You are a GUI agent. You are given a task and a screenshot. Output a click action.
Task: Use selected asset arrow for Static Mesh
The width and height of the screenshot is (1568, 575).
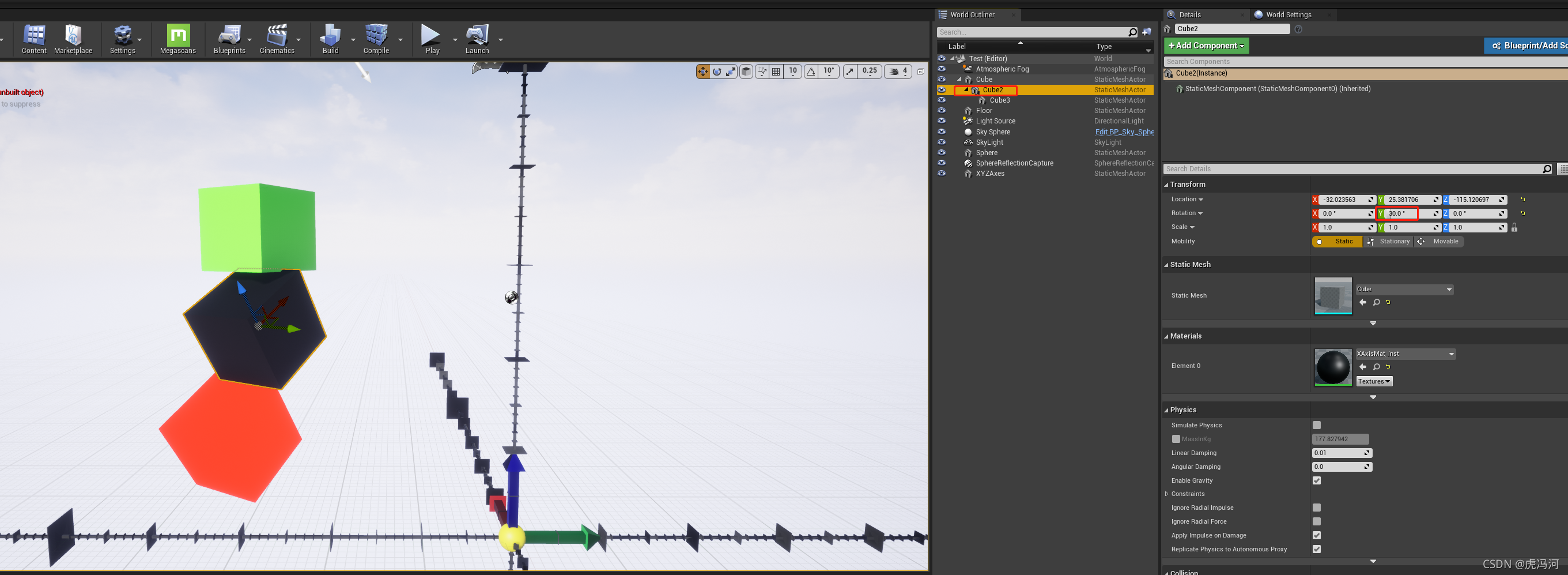1363,303
